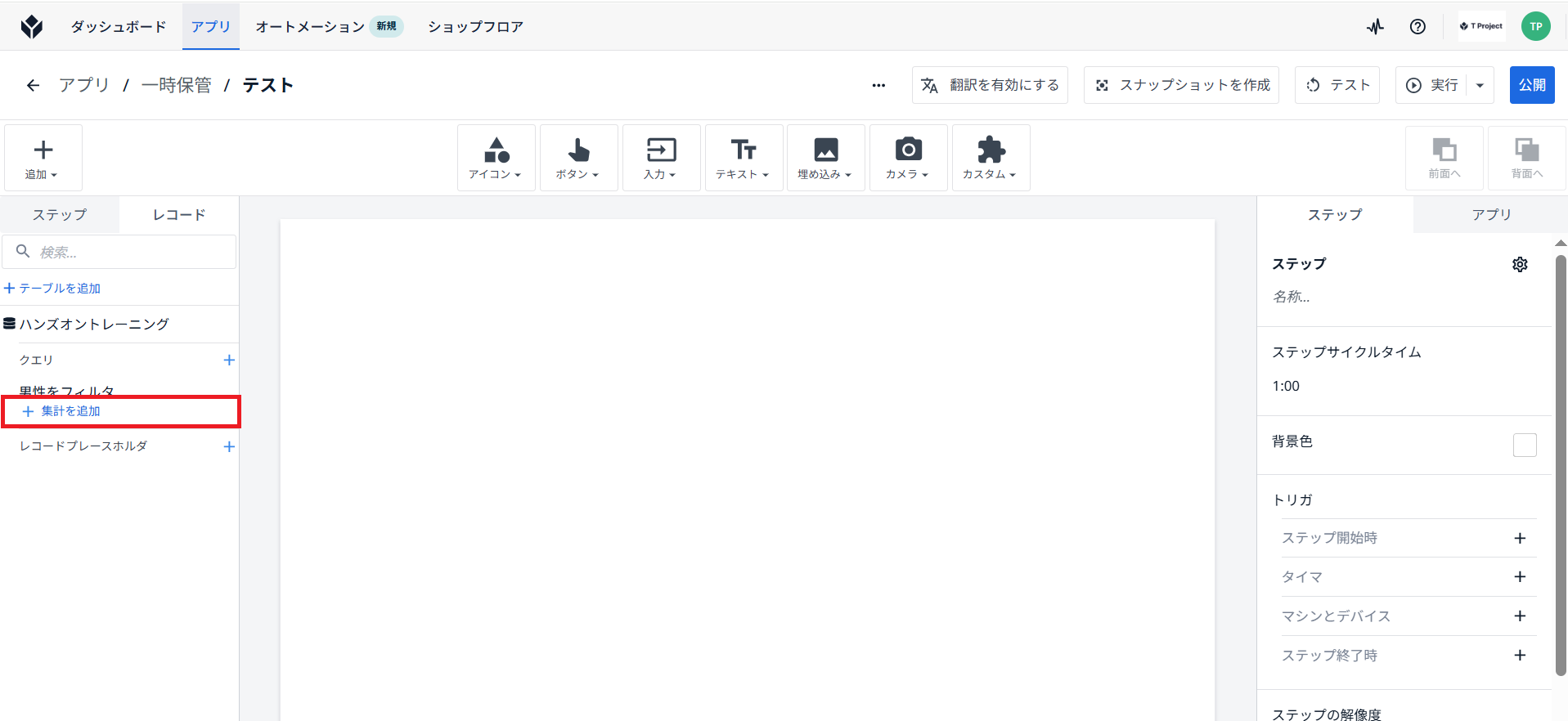1568x721 pixels.
Task: Go to ダッシュボード menu
Action: coord(119,26)
